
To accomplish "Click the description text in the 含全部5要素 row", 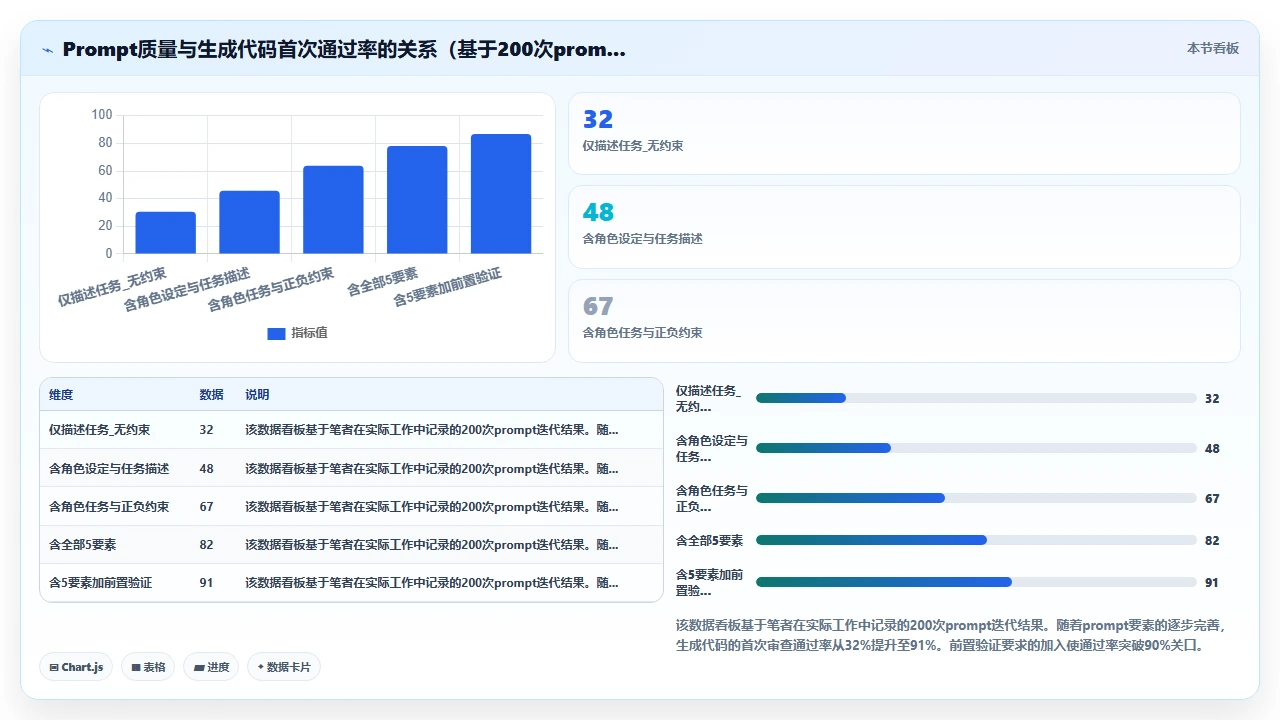I will point(432,544).
